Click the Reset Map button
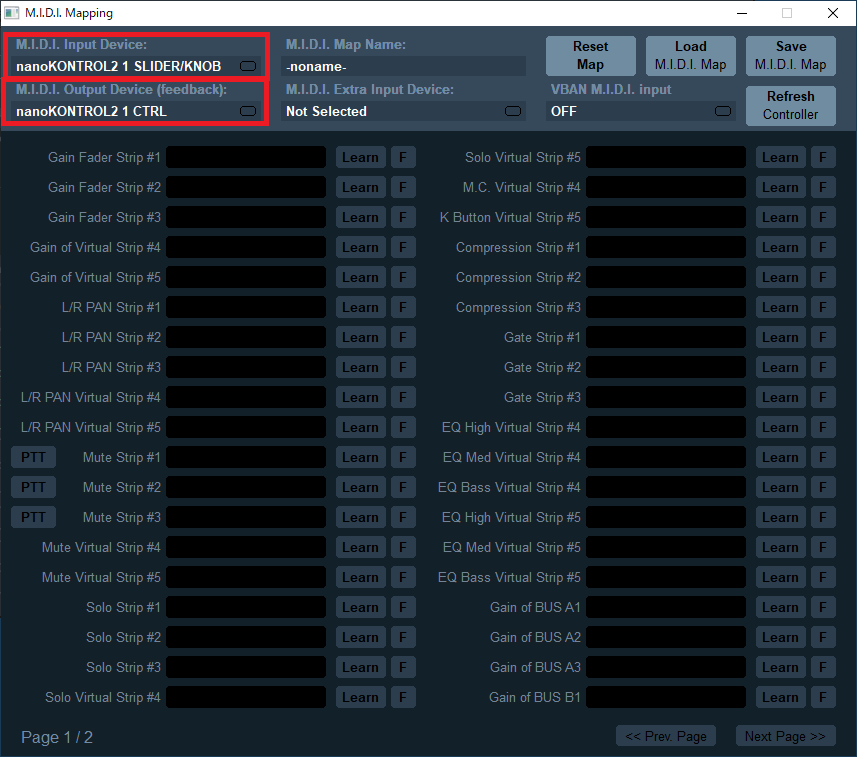 pos(590,56)
